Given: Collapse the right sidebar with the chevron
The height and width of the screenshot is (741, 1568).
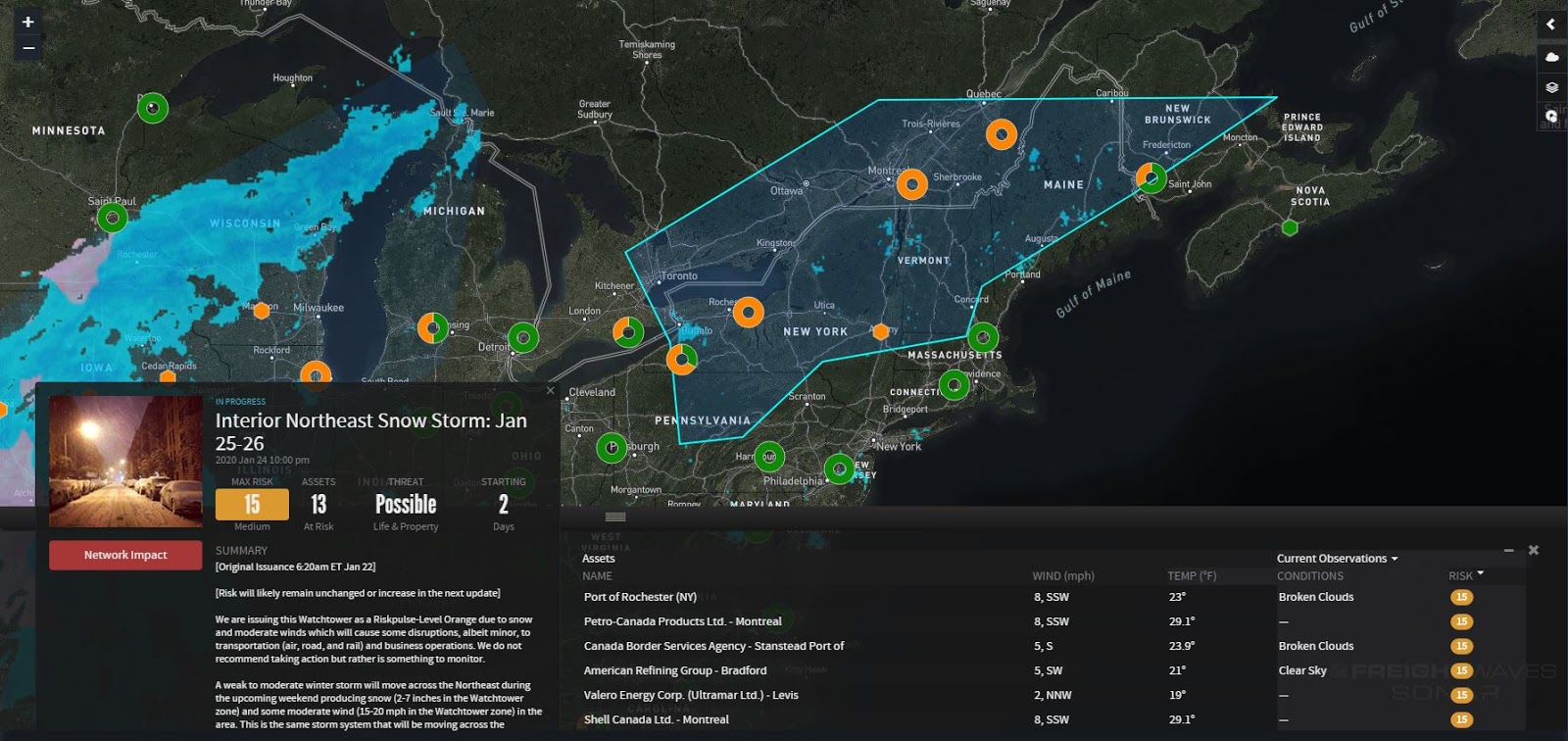Looking at the screenshot, I should pyautogui.click(x=1551, y=25).
